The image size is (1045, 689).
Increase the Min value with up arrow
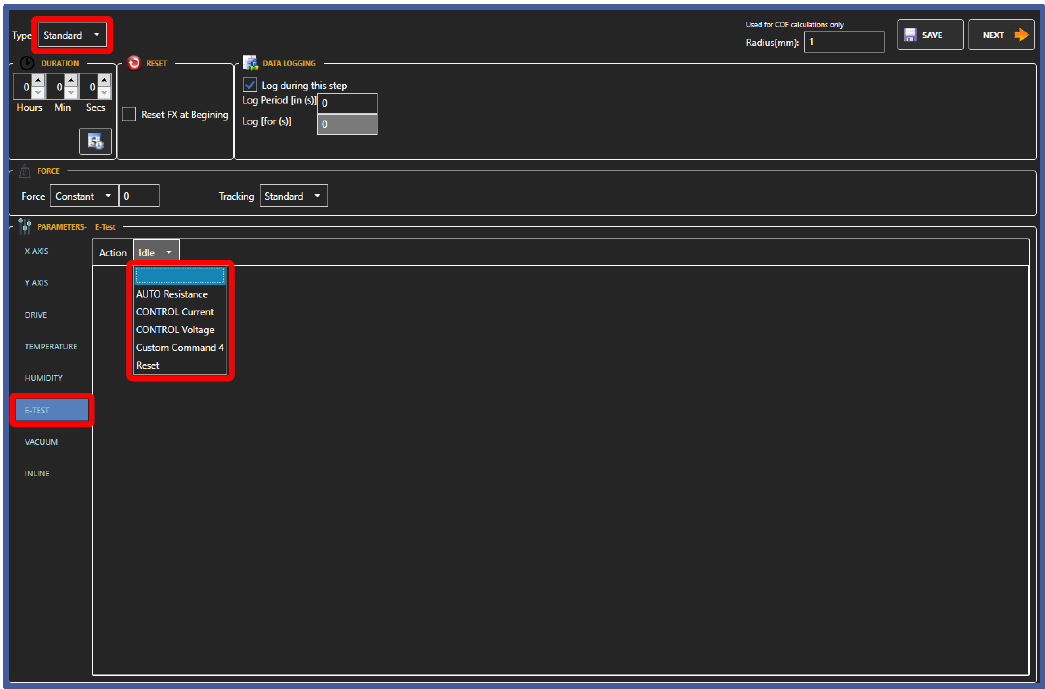(x=71, y=81)
